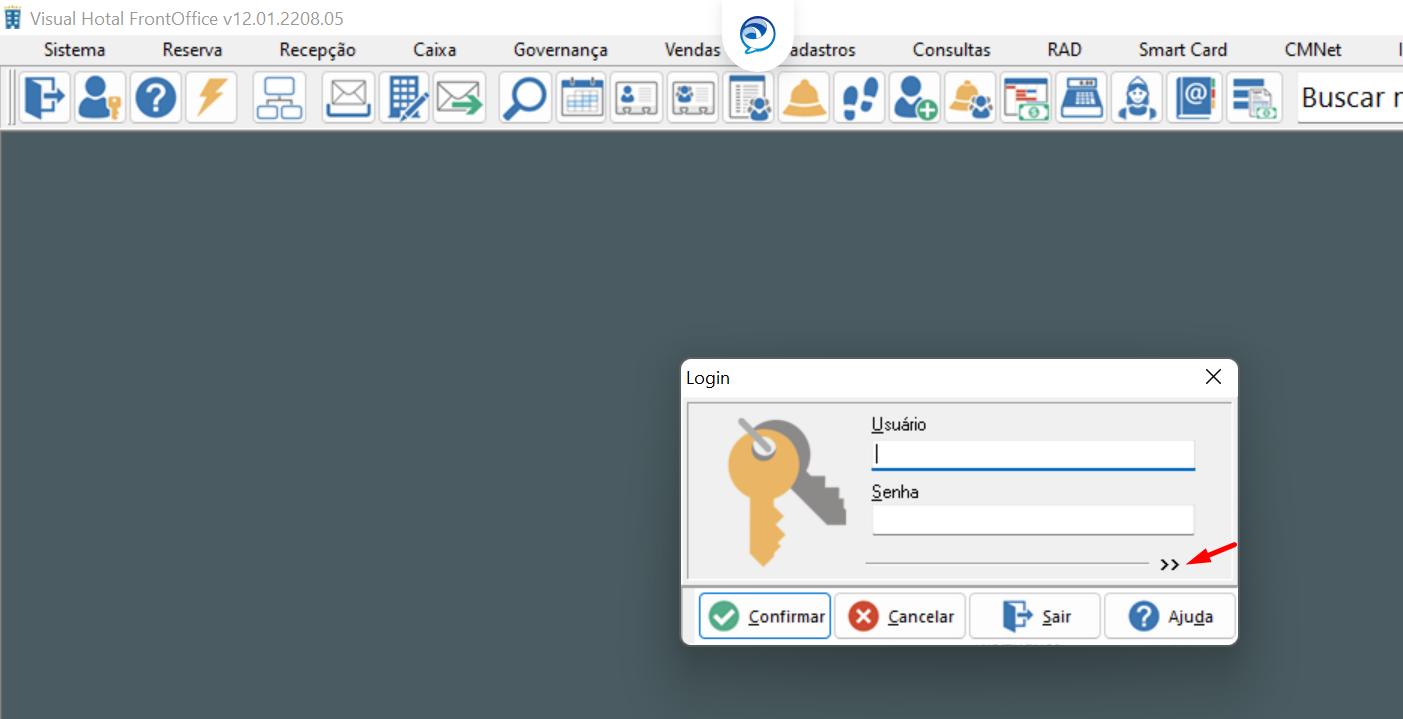Image resolution: width=1403 pixels, height=719 pixels.
Task: Click the envelope with green arrow icon
Action: coord(459,98)
